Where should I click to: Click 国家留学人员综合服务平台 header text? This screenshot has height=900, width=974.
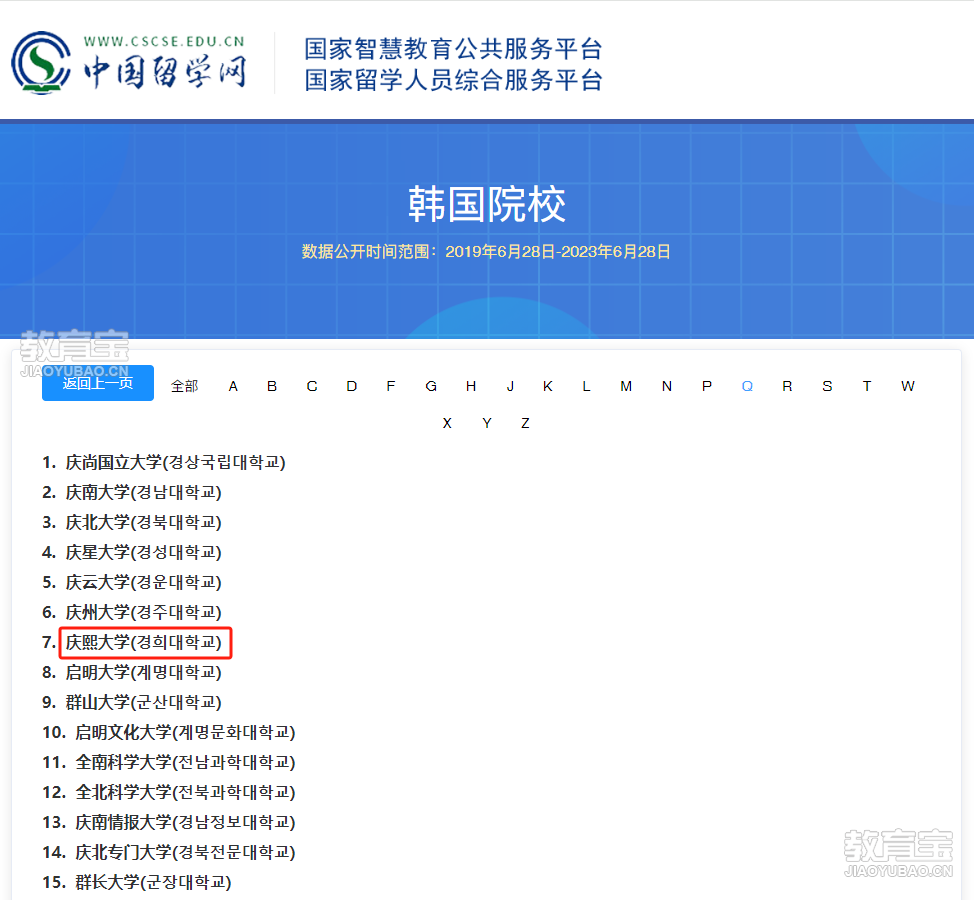(x=453, y=80)
